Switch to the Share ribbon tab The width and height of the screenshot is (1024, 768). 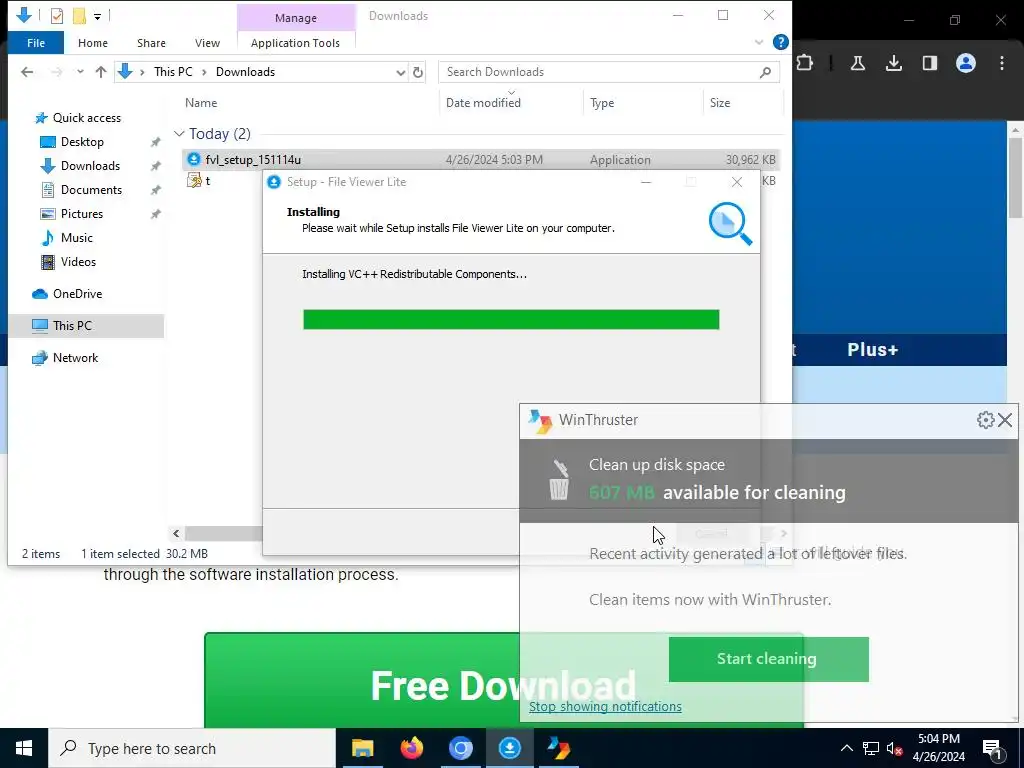point(151,43)
